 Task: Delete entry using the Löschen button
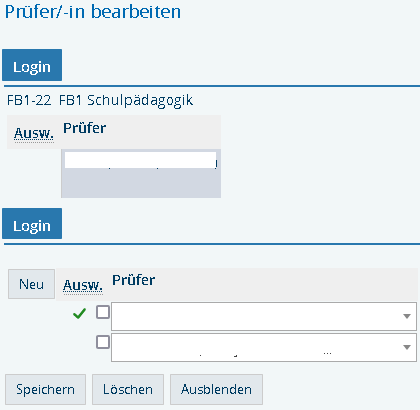click(x=128, y=389)
